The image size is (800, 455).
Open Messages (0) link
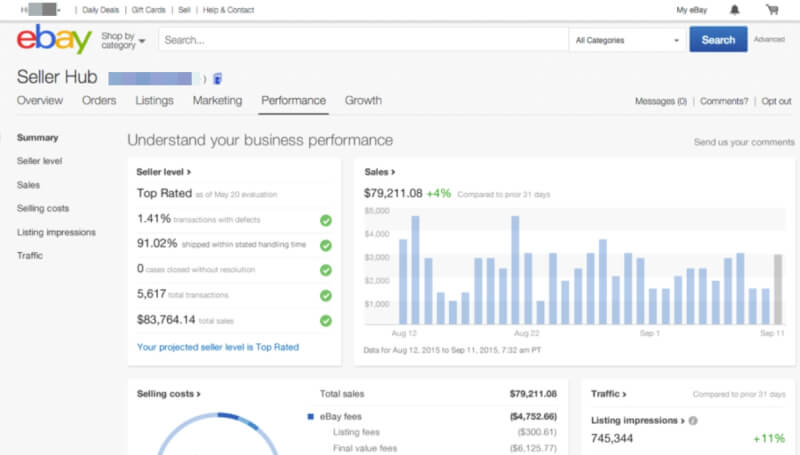661,101
